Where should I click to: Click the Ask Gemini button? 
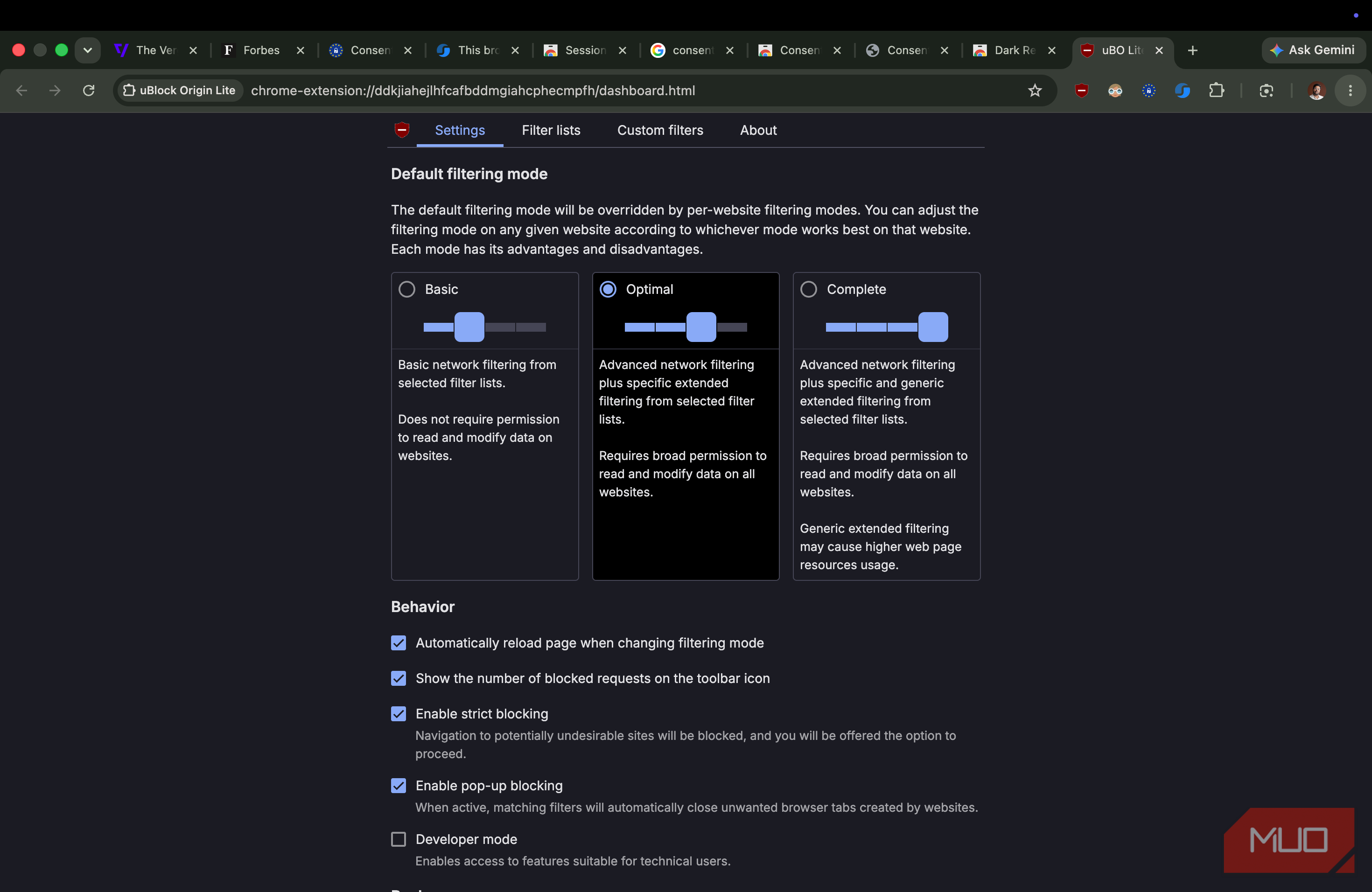[x=1313, y=50]
